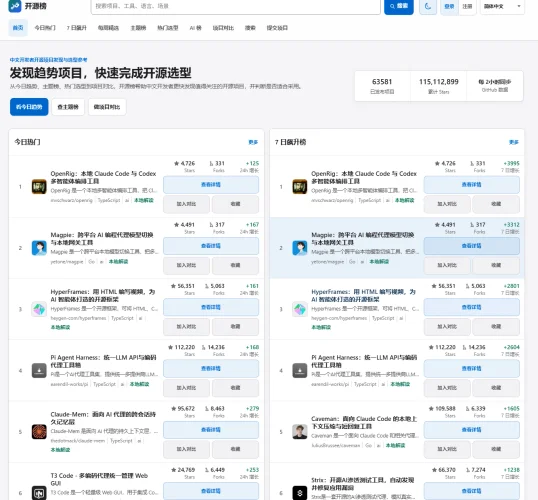Click 本地解读 link under OpenRig in 今日热门 panel
This screenshot has width=538, height=500.
144,200
